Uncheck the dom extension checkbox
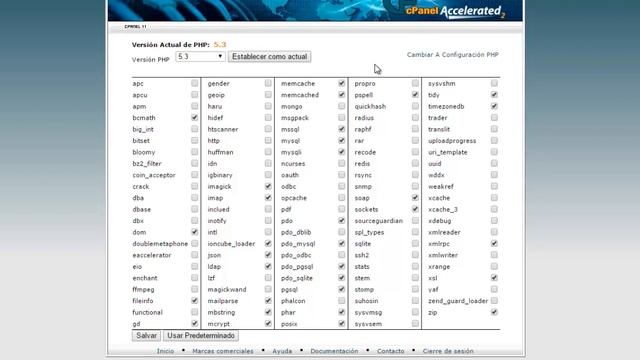 pos(195,232)
